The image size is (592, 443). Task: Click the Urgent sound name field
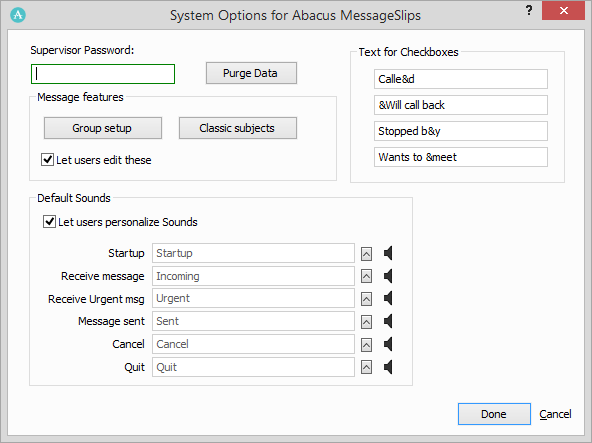point(253,298)
